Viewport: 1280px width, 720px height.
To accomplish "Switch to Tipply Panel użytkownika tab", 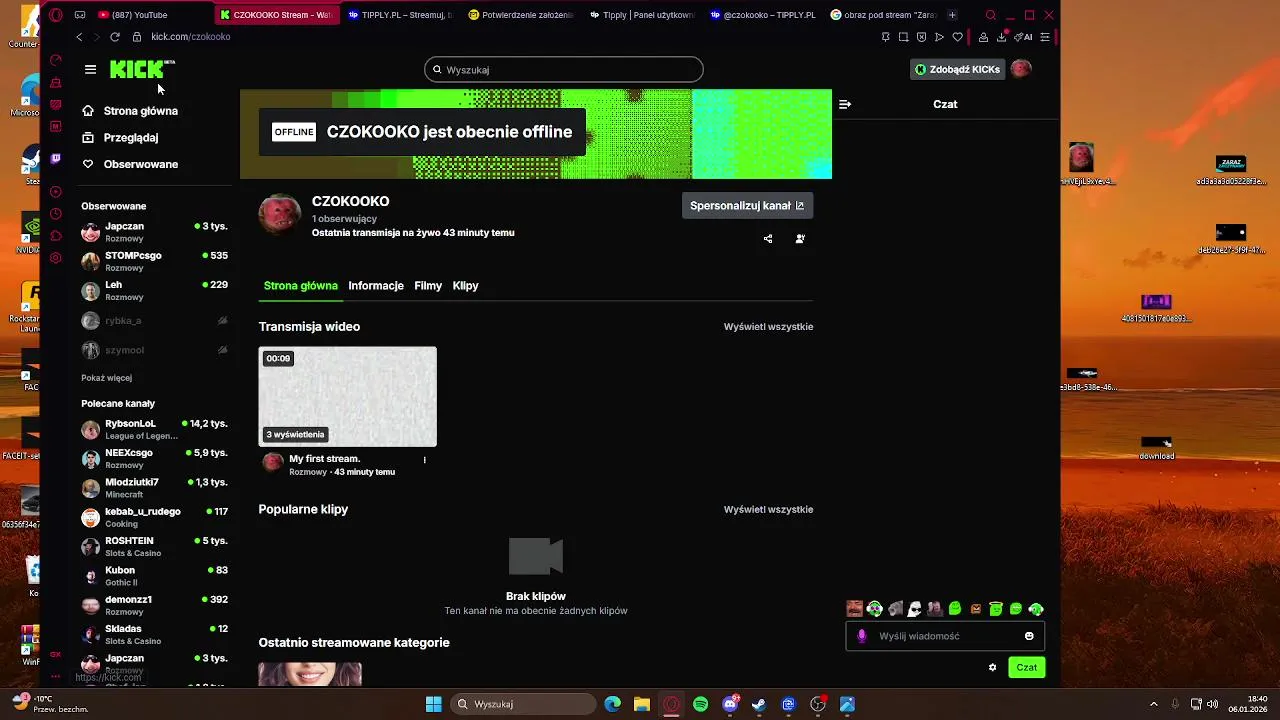I will pos(642,15).
